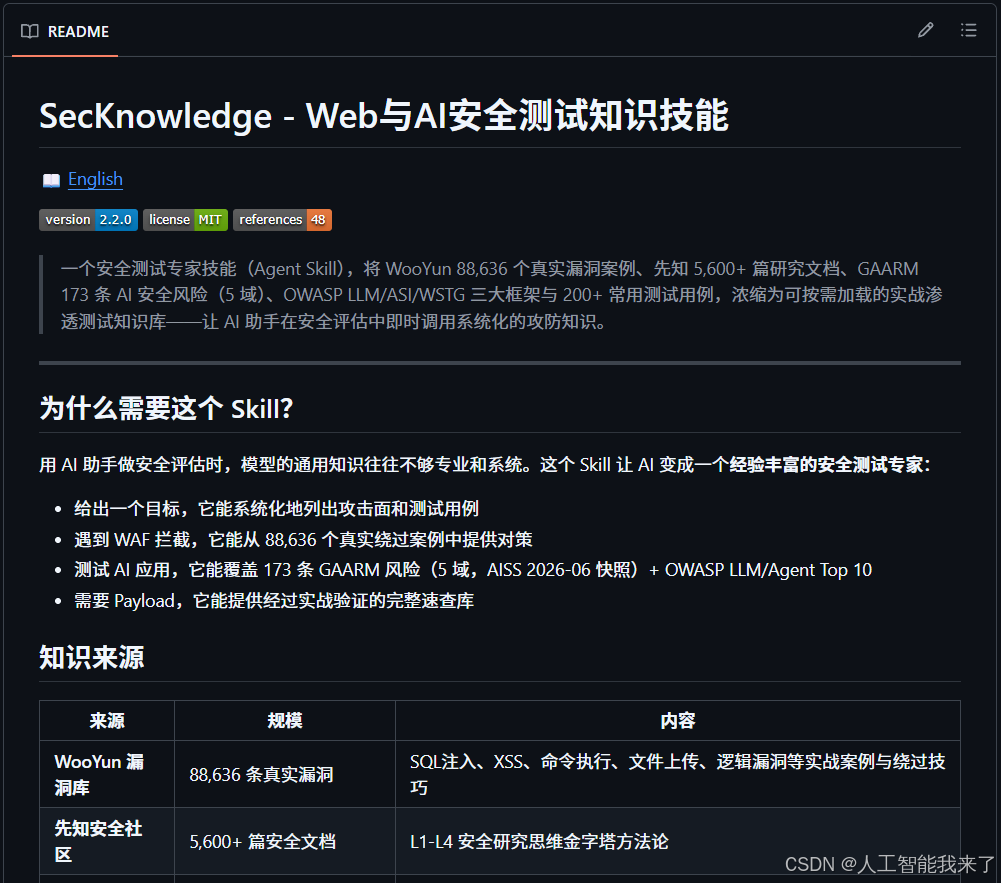Click the cell WooYun 漏洞库
Viewport: 1001px width, 883px height.
107,774
